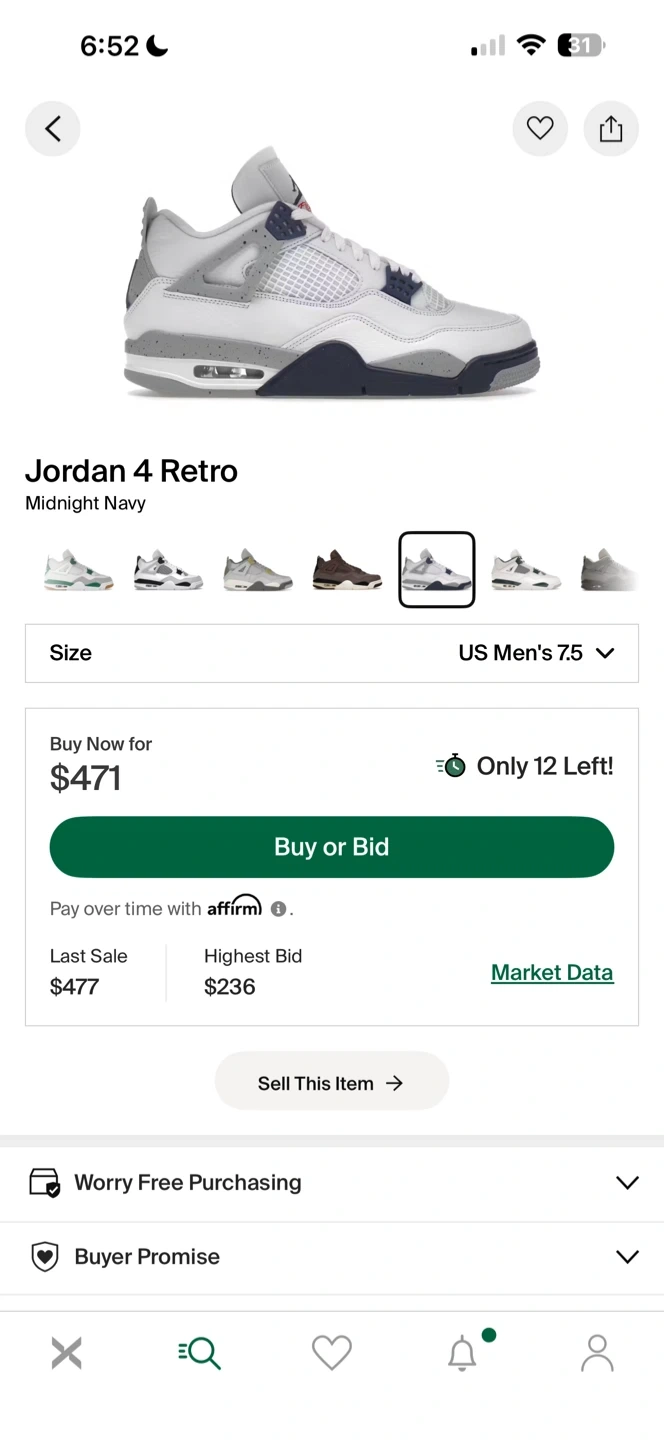Select the green-accent Jordan 4 thumbnail
The width and height of the screenshot is (664, 1440).
79,571
